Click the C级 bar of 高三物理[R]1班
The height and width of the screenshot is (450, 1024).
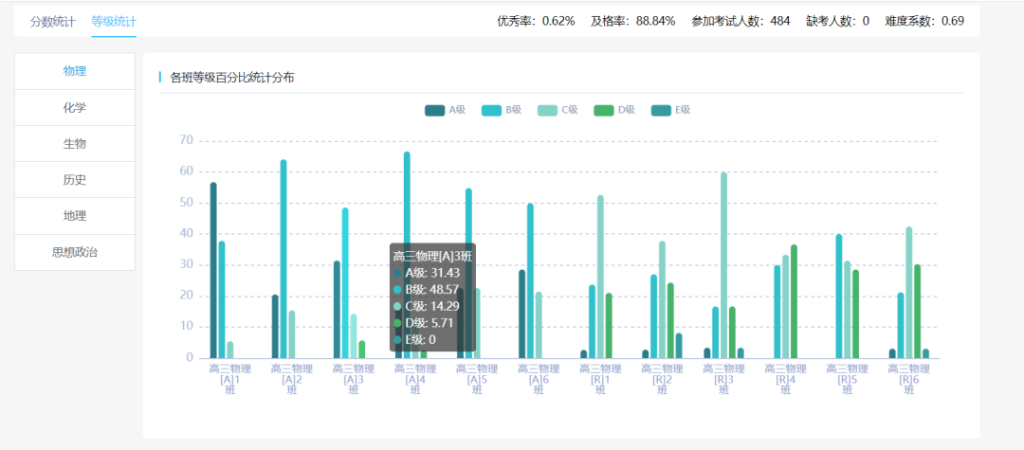click(x=600, y=277)
